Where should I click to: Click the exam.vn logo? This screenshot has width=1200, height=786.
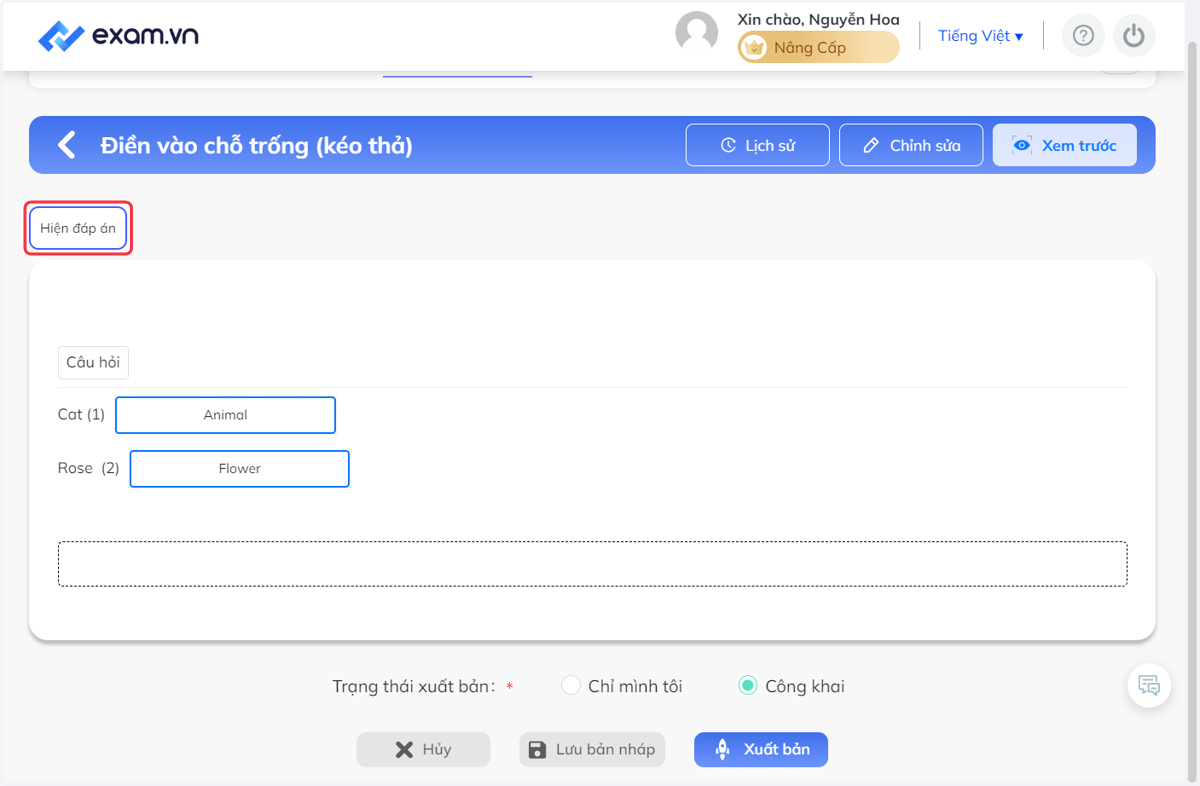click(x=118, y=36)
